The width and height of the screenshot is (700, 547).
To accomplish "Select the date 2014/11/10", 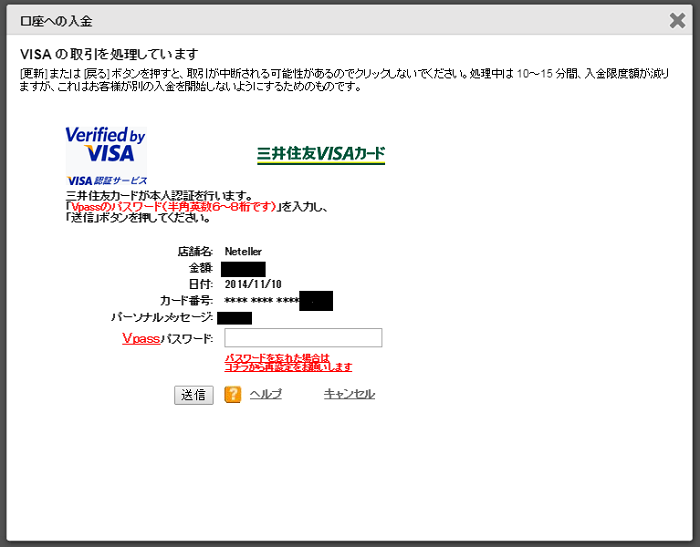I will coord(253,284).
